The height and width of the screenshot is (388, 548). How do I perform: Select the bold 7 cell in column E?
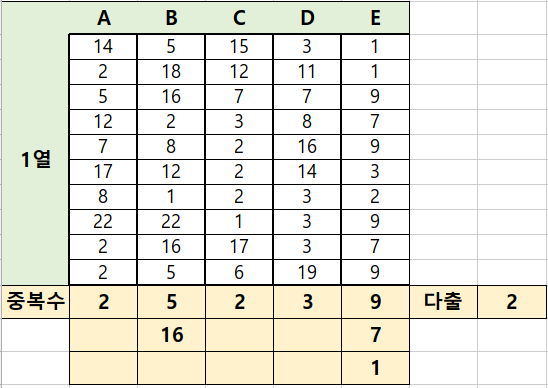pyautogui.click(x=375, y=335)
